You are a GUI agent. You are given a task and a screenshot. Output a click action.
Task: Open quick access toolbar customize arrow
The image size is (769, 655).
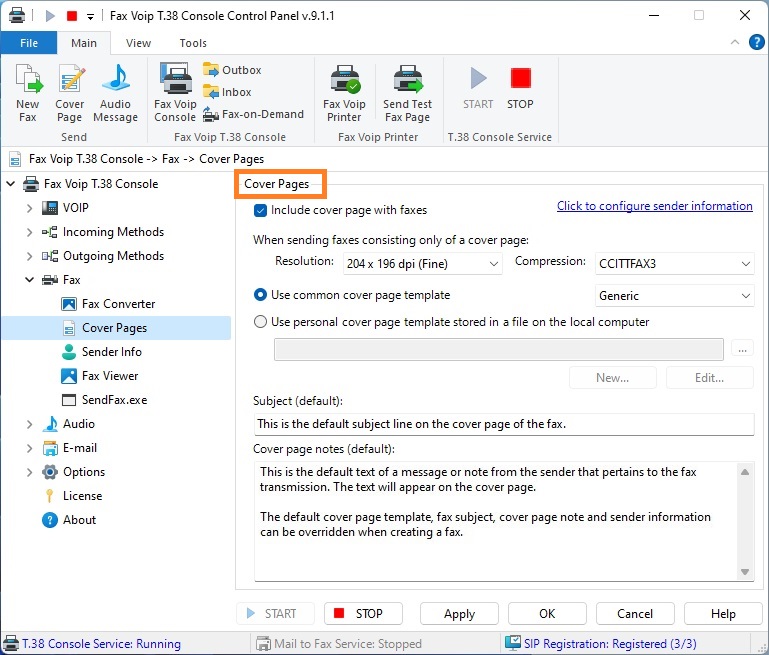point(90,16)
